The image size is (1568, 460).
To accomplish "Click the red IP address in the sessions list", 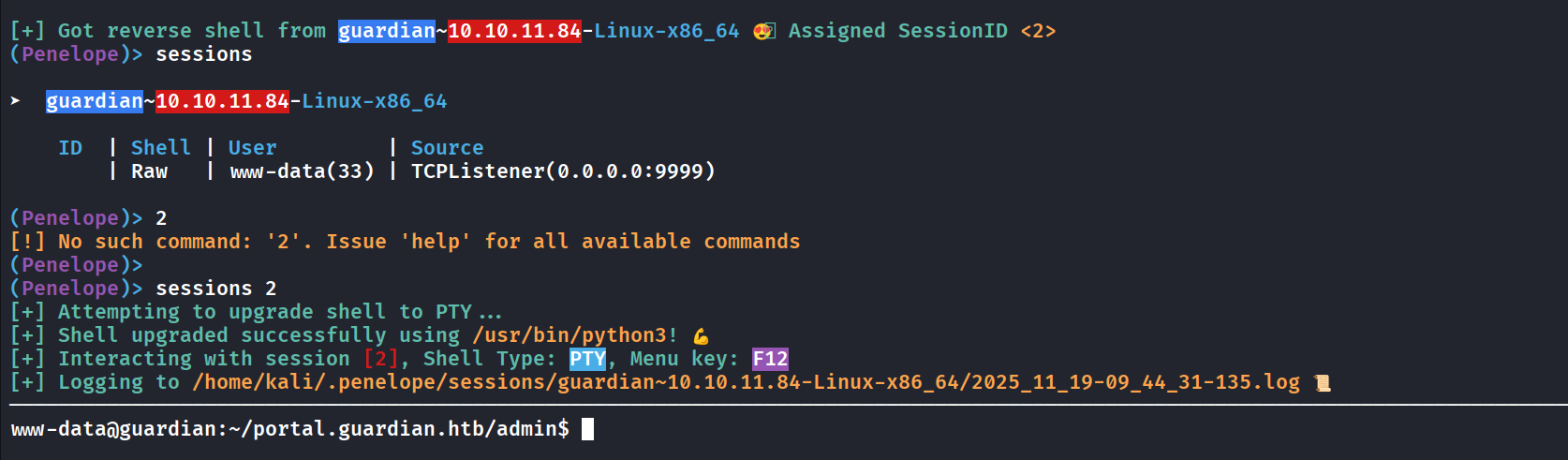I will (x=222, y=101).
